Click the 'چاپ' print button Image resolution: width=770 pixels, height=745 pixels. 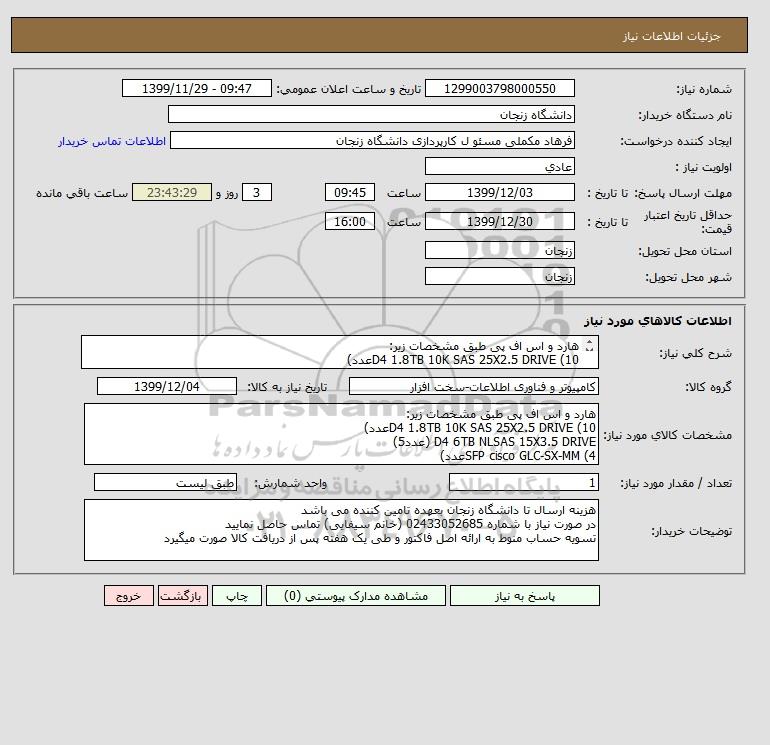(x=237, y=596)
